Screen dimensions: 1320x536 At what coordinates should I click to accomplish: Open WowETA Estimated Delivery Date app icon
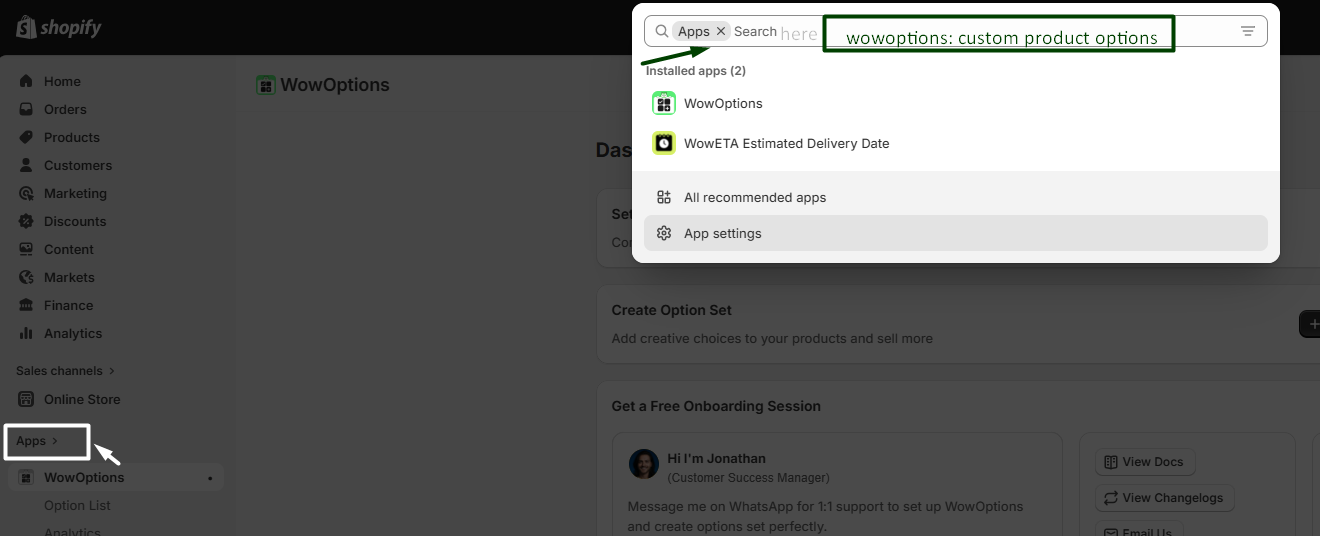pos(664,143)
